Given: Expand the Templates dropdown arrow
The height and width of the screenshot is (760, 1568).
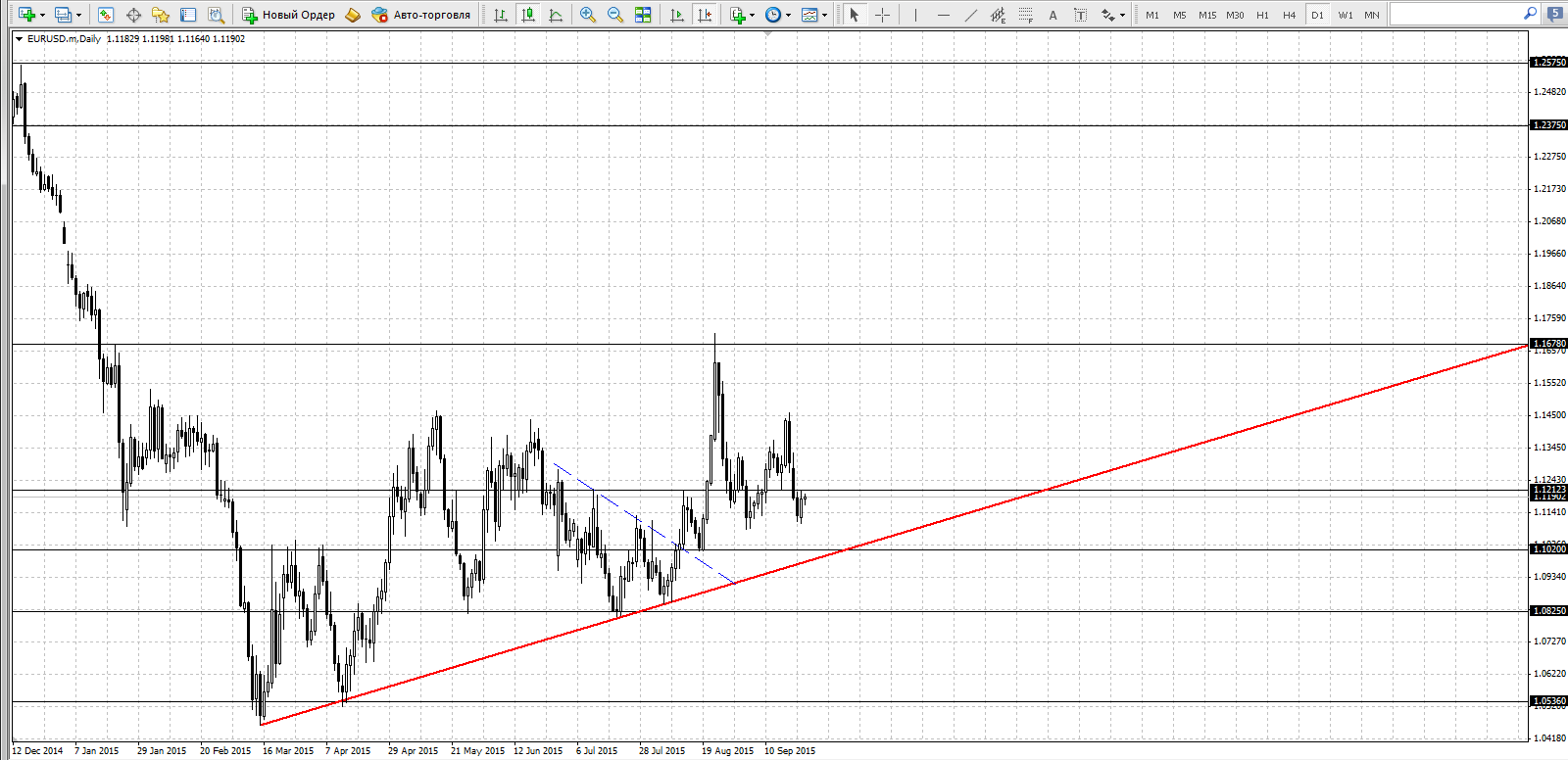Looking at the screenshot, I should (824, 15).
